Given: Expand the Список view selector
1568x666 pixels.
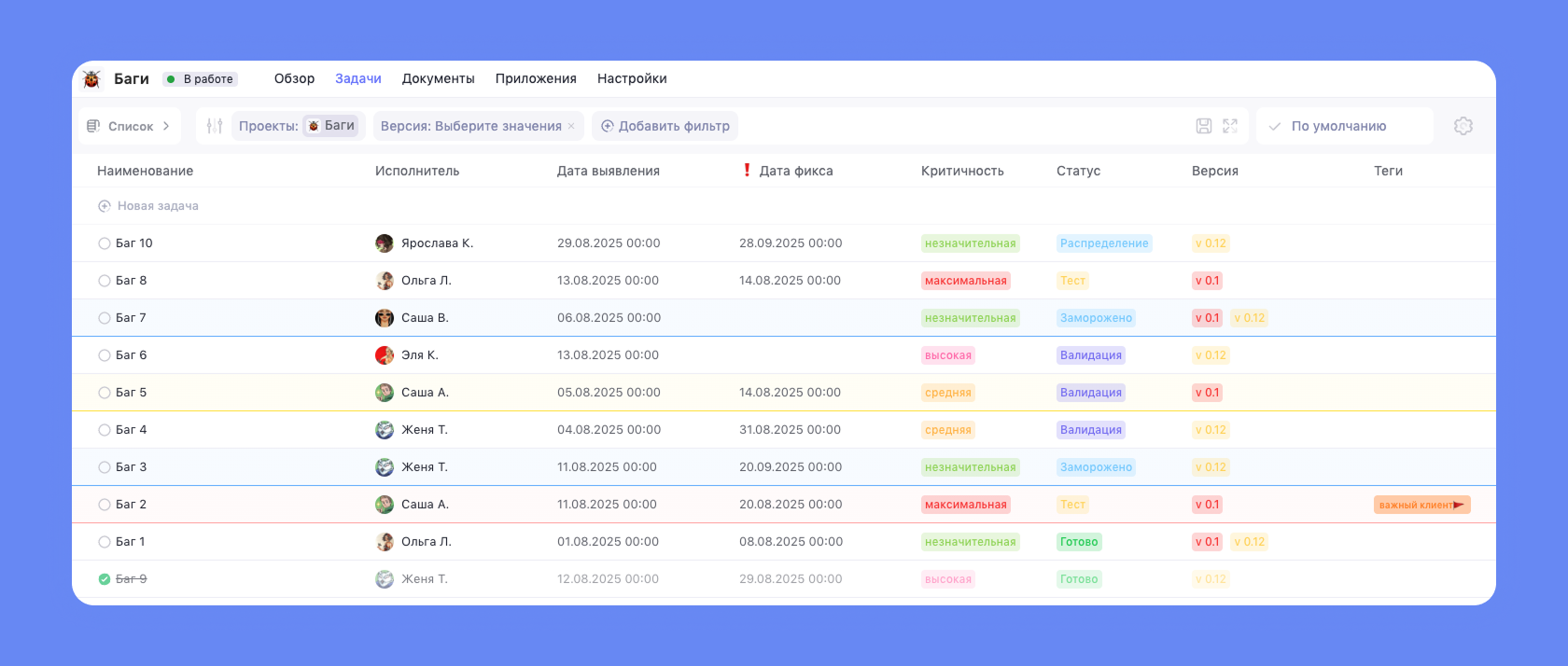Looking at the screenshot, I should tap(130, 126).
